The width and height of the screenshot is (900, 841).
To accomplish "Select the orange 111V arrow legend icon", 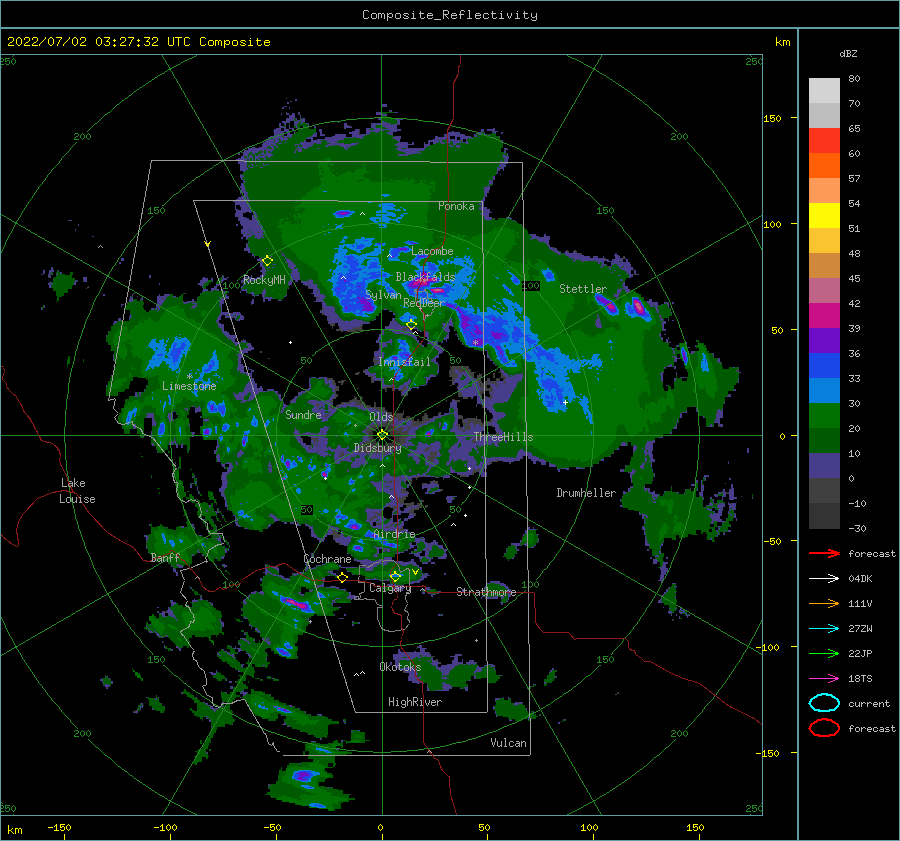I will (824, 603).
